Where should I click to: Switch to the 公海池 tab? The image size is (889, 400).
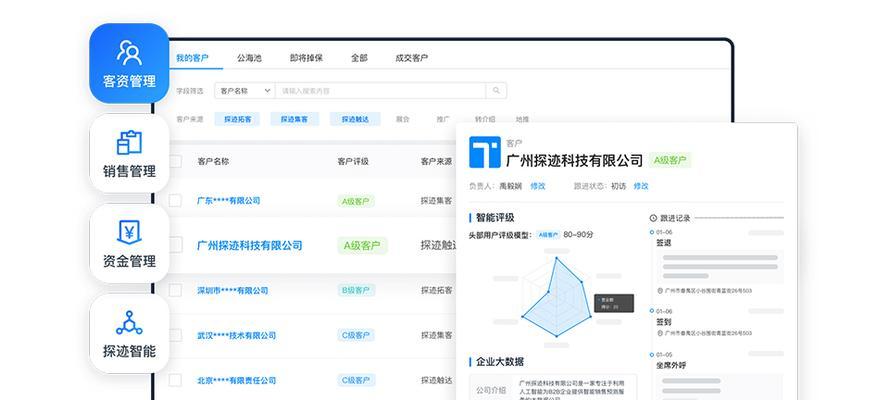coord(249,58)
